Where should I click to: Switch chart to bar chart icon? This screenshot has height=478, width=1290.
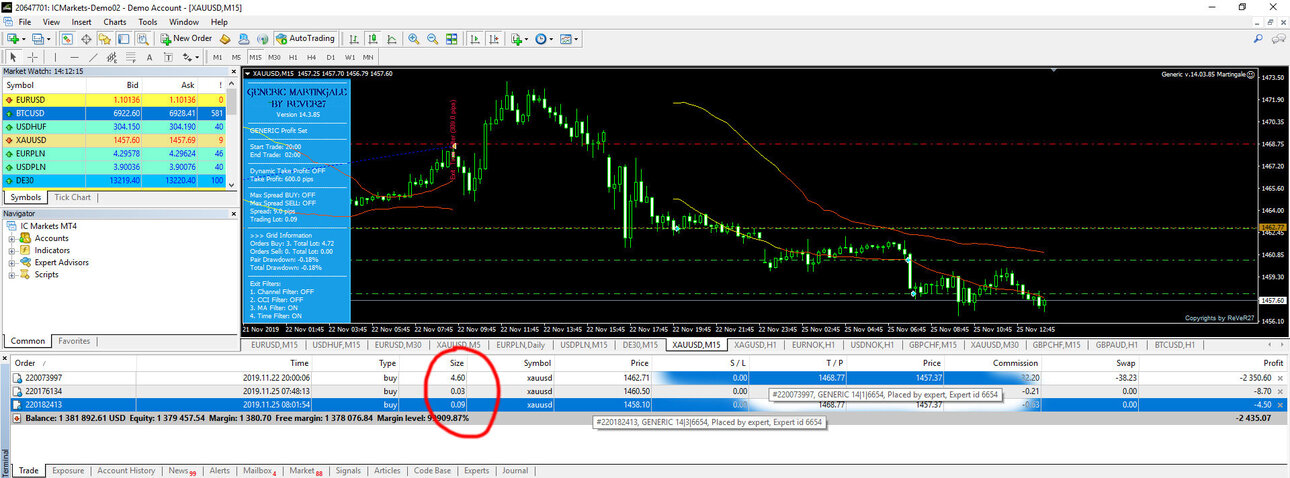(354, 38)
